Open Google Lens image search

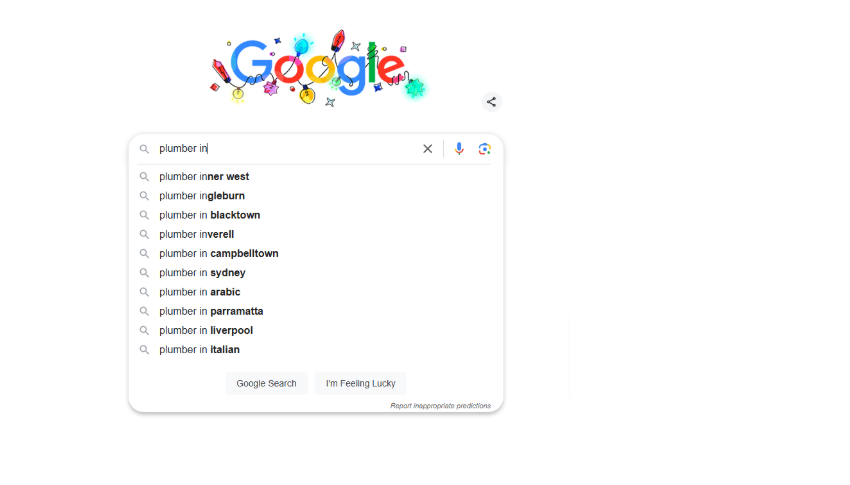pos(485,149)
